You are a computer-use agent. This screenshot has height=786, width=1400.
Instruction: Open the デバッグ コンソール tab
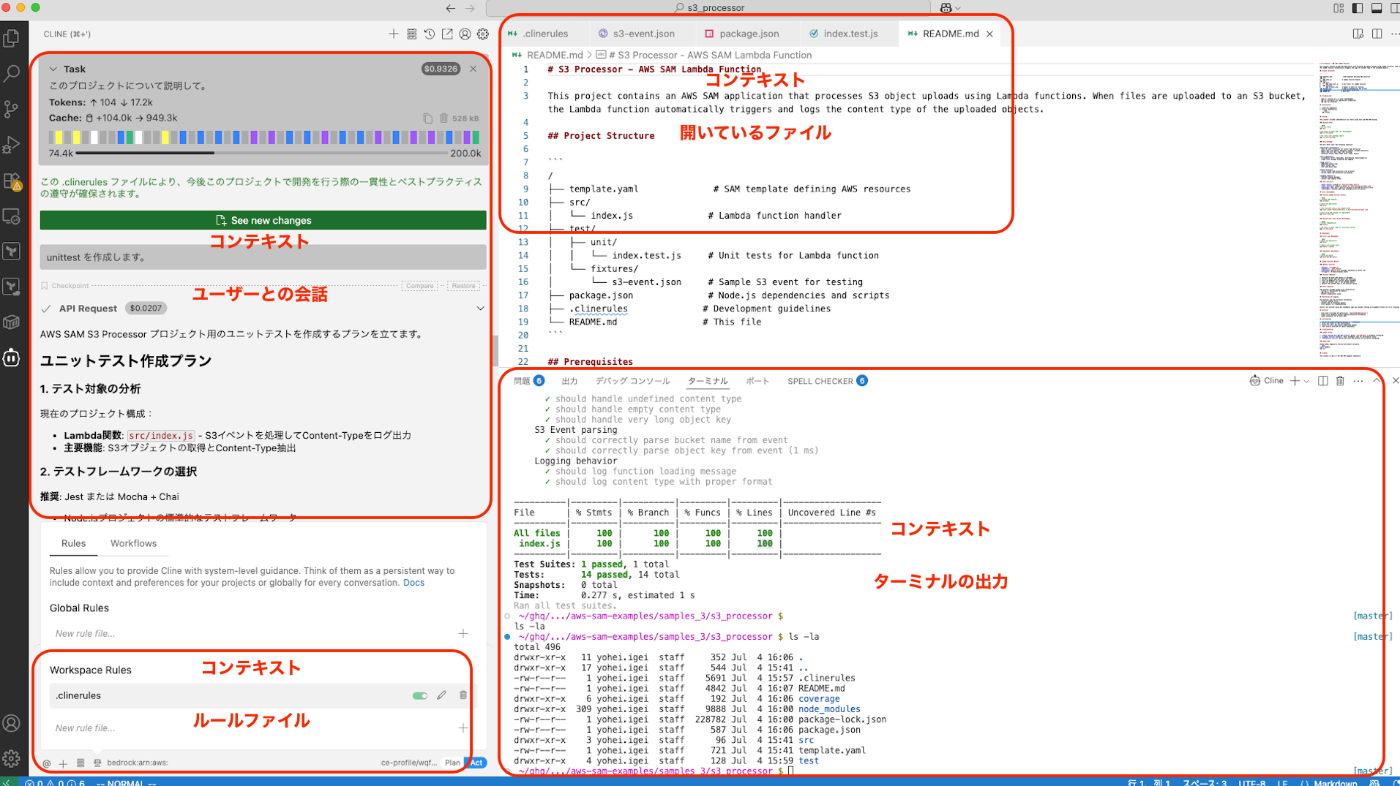point(632,381)
